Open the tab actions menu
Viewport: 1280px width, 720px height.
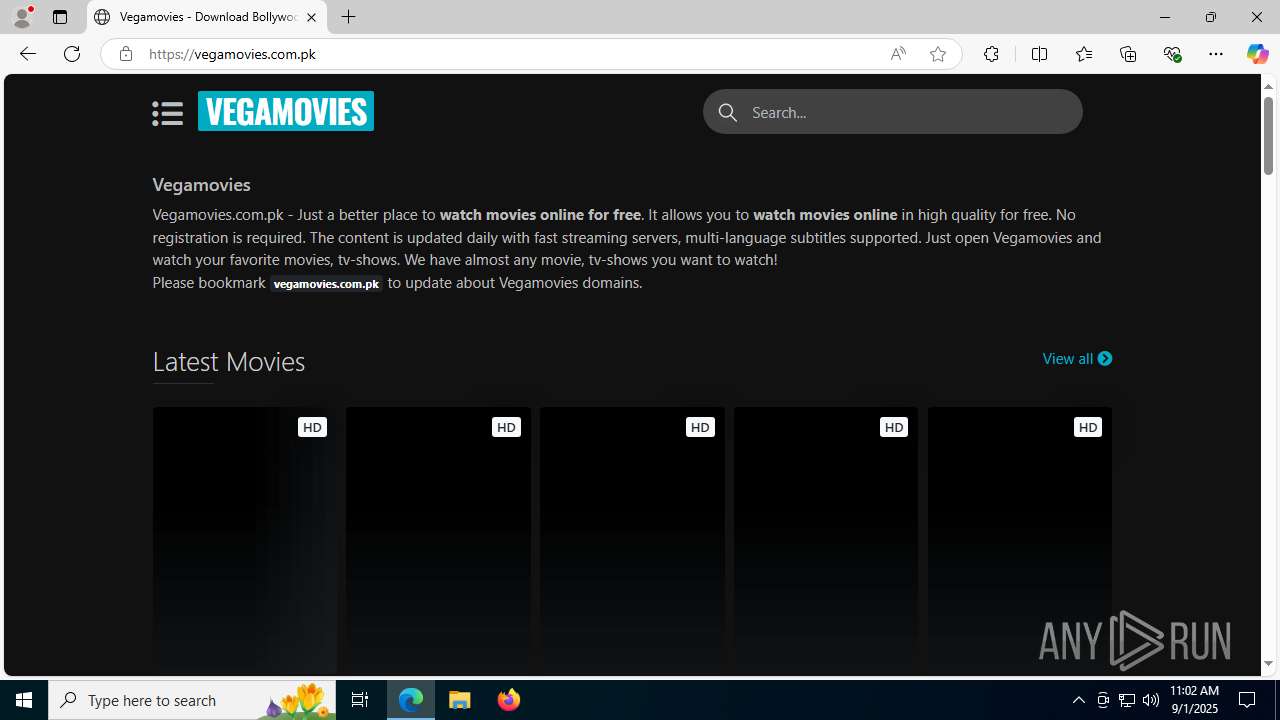coord(60,17)
